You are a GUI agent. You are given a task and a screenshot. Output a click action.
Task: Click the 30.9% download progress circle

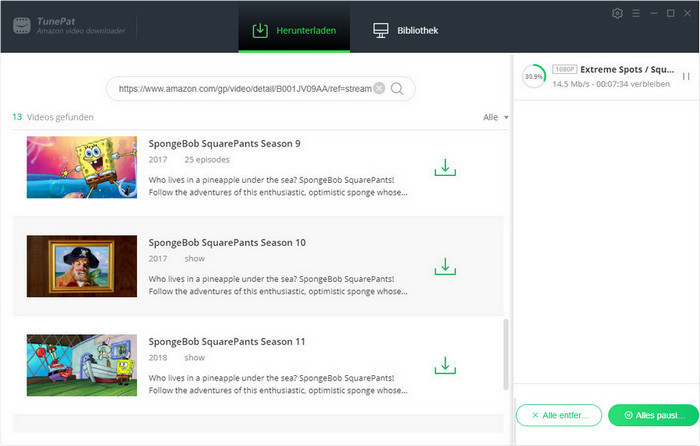coord(534,76)
